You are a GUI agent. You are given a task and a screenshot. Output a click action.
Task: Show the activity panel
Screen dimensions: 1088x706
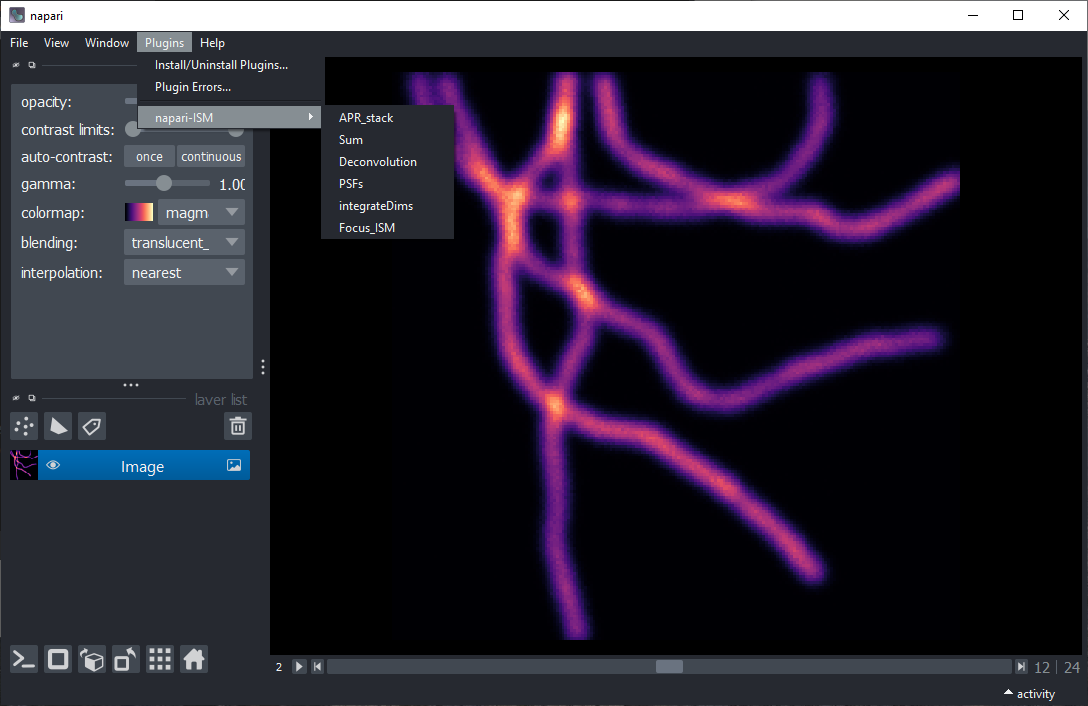[1030, 694]
